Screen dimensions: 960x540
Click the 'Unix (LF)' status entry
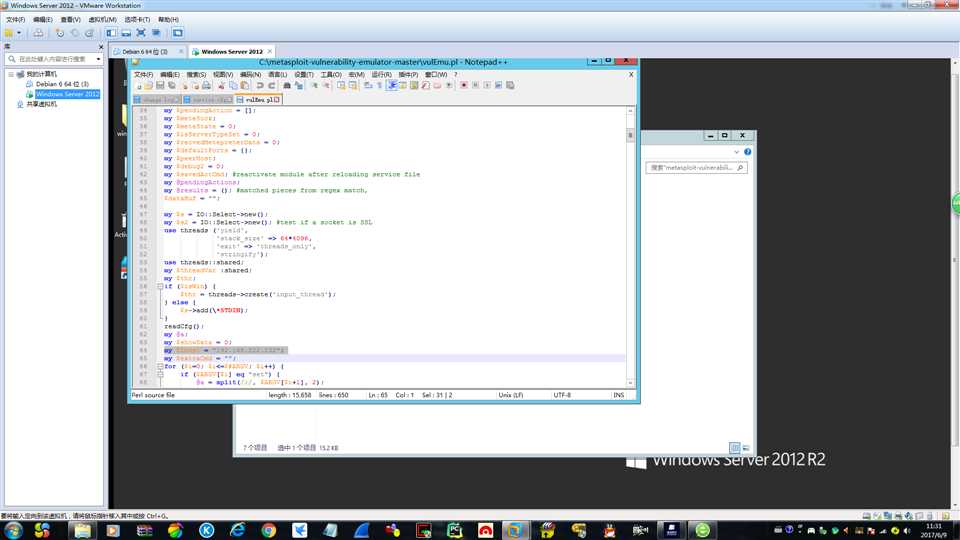pos(511,395)
